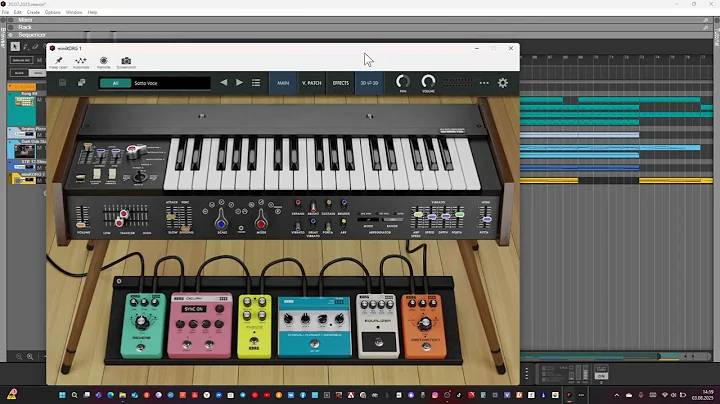Toggle the BRIGHT rocker switch
This screenshot has height=404, width=720.
pyautogui.click(x=313, y=205)
